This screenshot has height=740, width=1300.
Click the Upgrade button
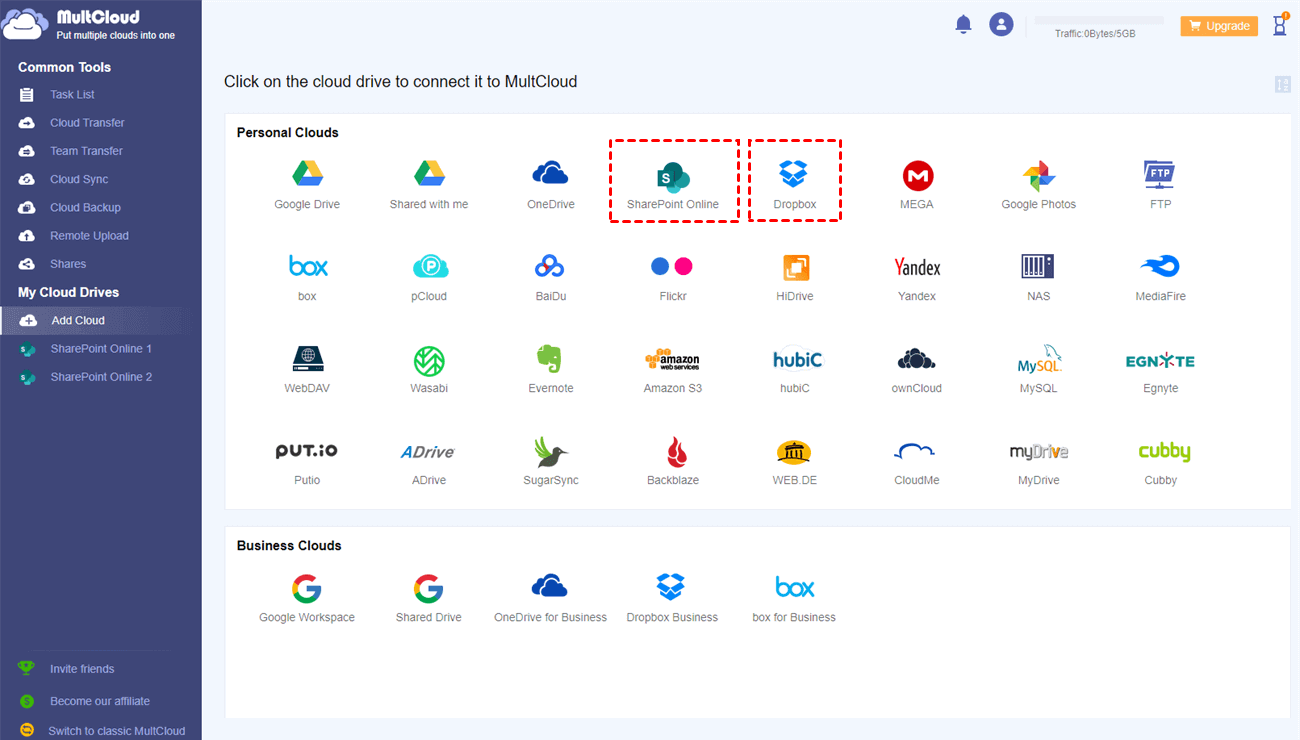point(1219,26)
